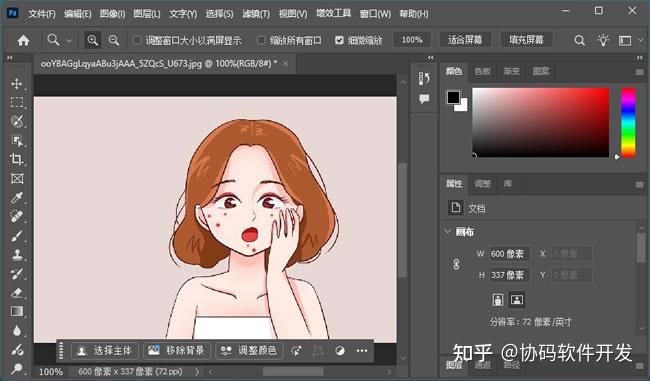
Task: Expand the collapsed tools panel arrows
Action: [x=10, y=58]
